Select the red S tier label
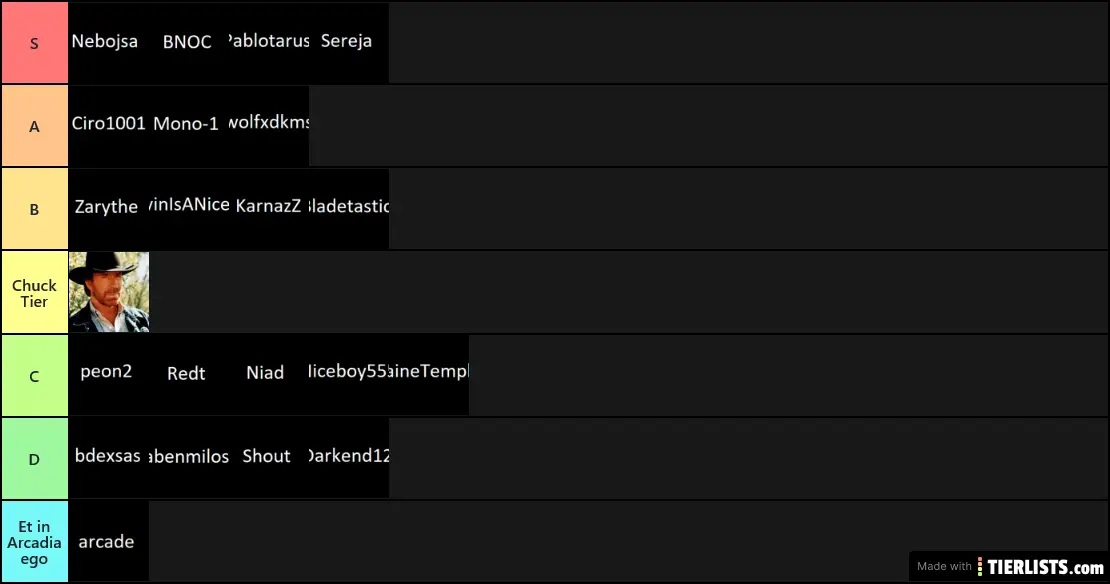Screen dimensions: 1110x584 tap(34, 43)
